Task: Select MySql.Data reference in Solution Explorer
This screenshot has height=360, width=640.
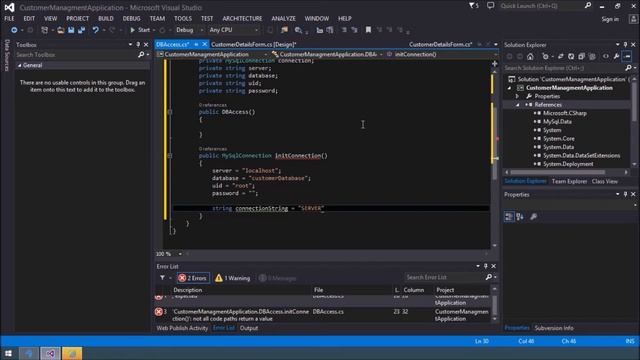Action: (557, 122)
